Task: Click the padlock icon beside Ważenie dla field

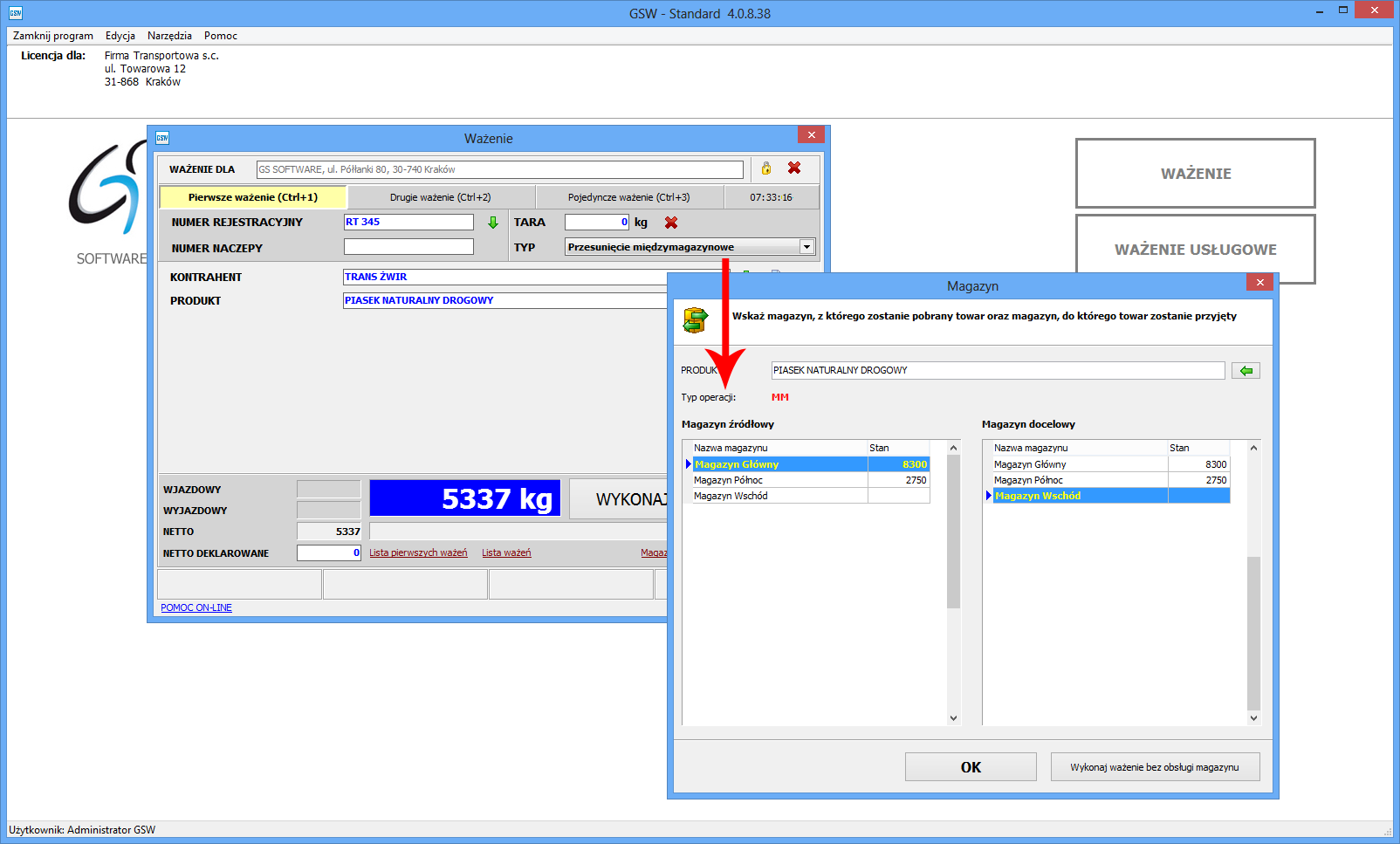Action: 766,168
